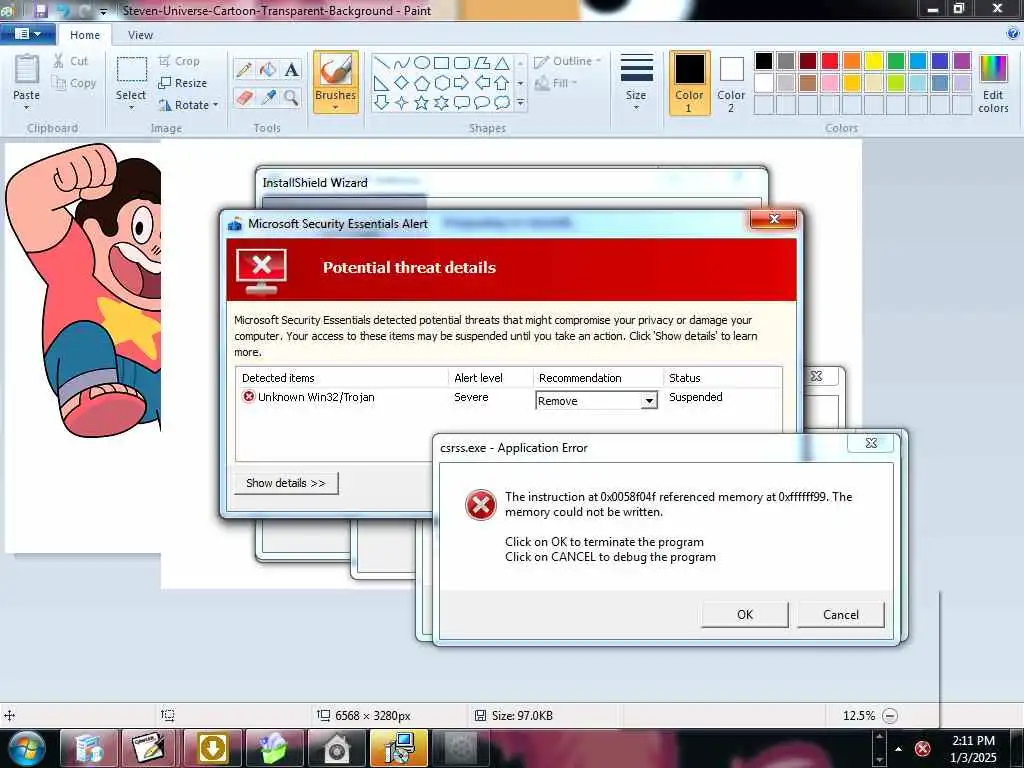Screen dimensions: 1024x768
Task: Click the Crop command
Action: coord(179,61)
